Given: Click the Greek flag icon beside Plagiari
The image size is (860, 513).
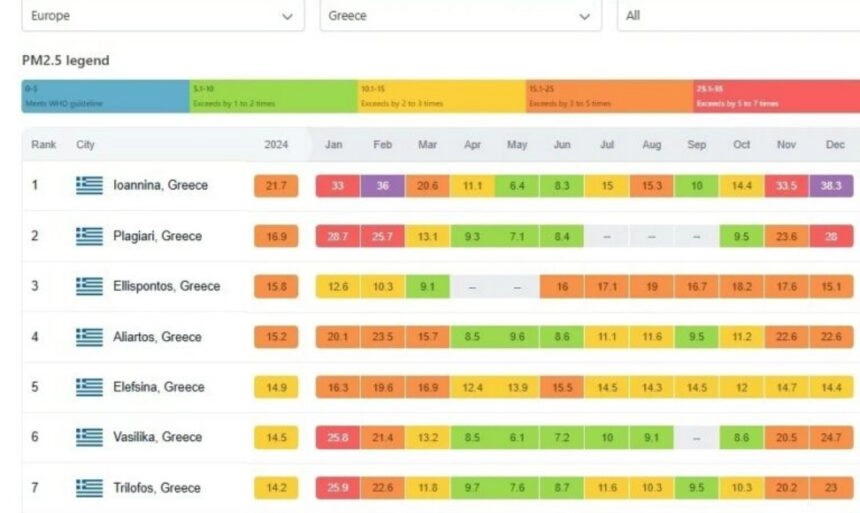Looking at the screenshot, I should [x=89, y=236].
